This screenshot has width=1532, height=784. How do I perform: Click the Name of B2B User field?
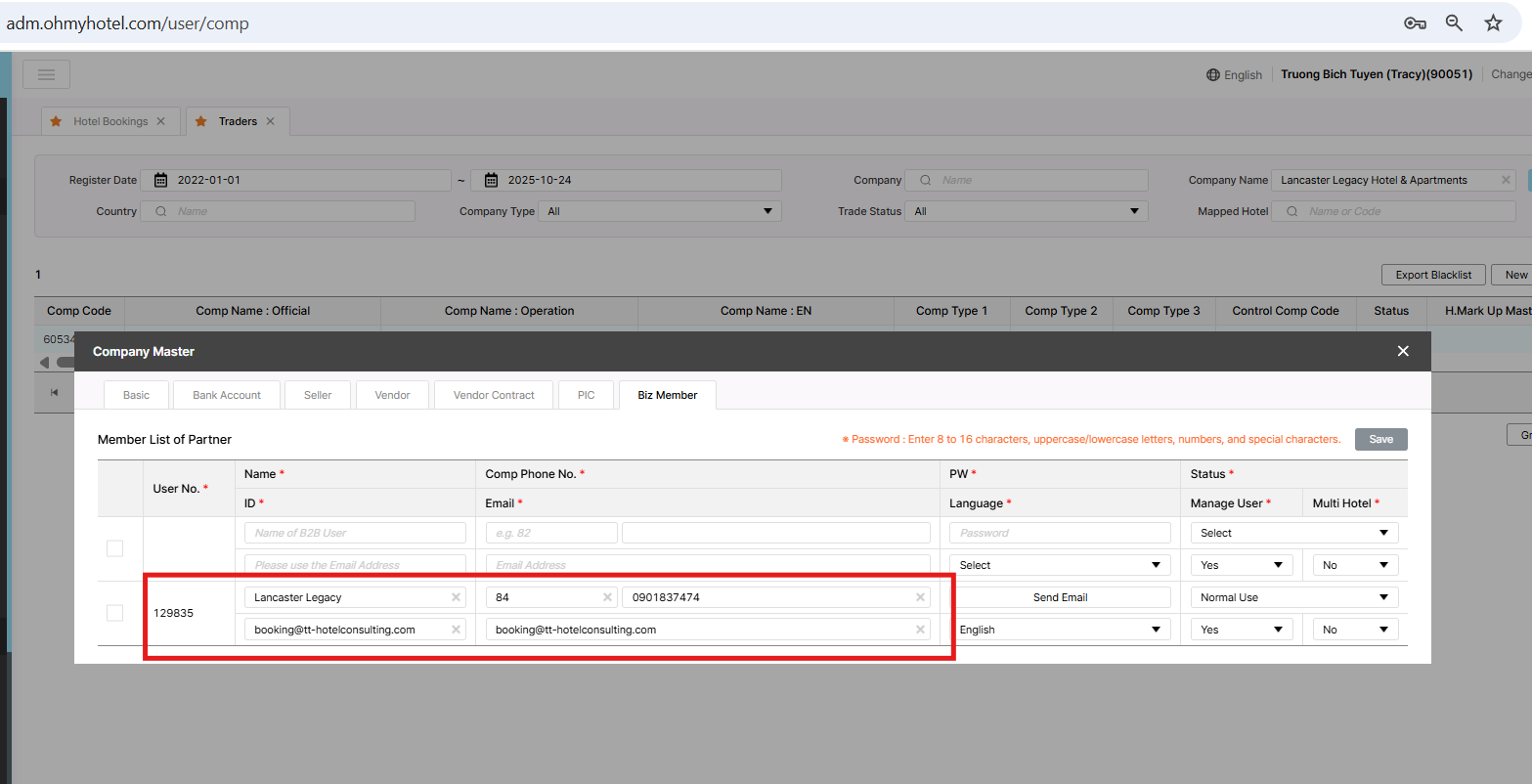355,533
